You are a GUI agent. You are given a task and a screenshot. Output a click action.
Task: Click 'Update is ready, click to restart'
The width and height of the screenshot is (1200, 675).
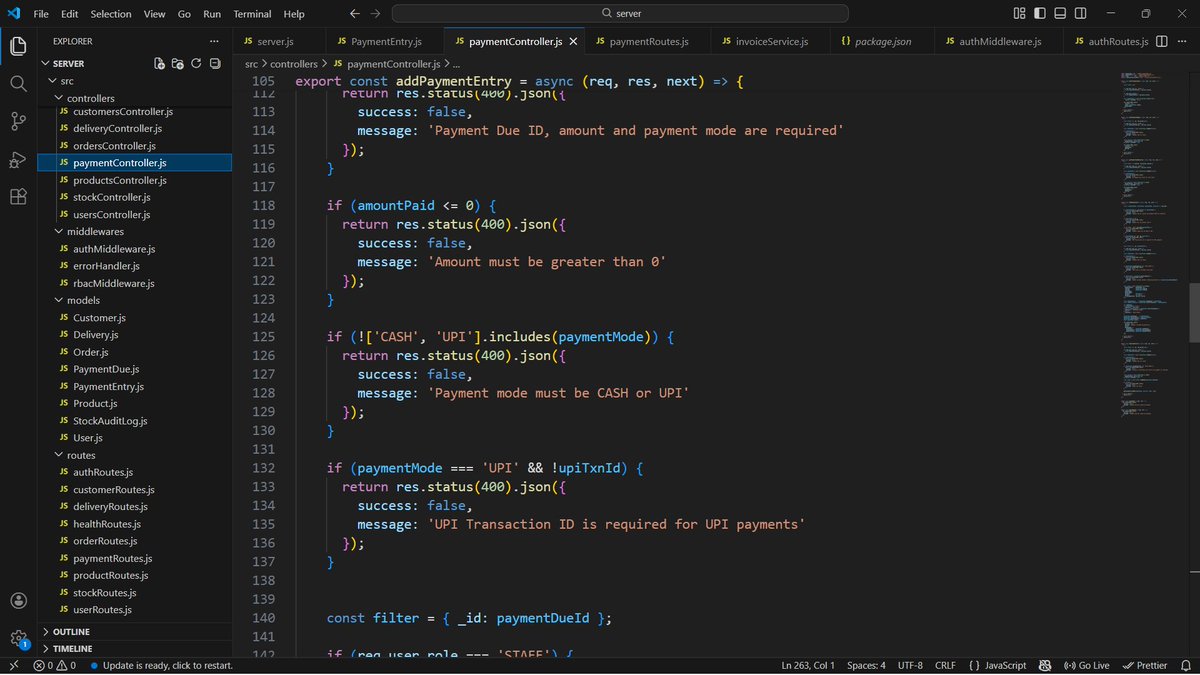(160, 665)
